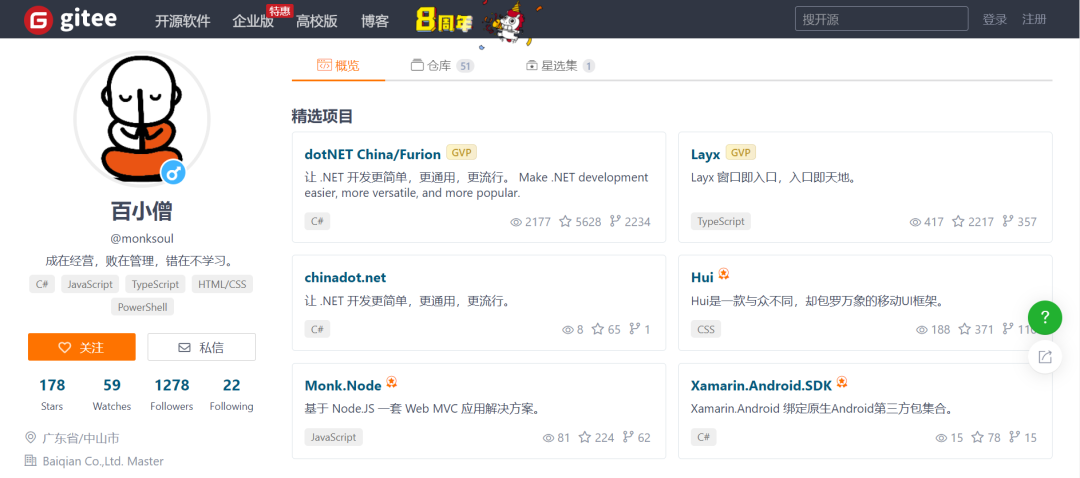Click the 登录 login link
The height and width of the screenshot is (478, 1080).
pos(995,19)
